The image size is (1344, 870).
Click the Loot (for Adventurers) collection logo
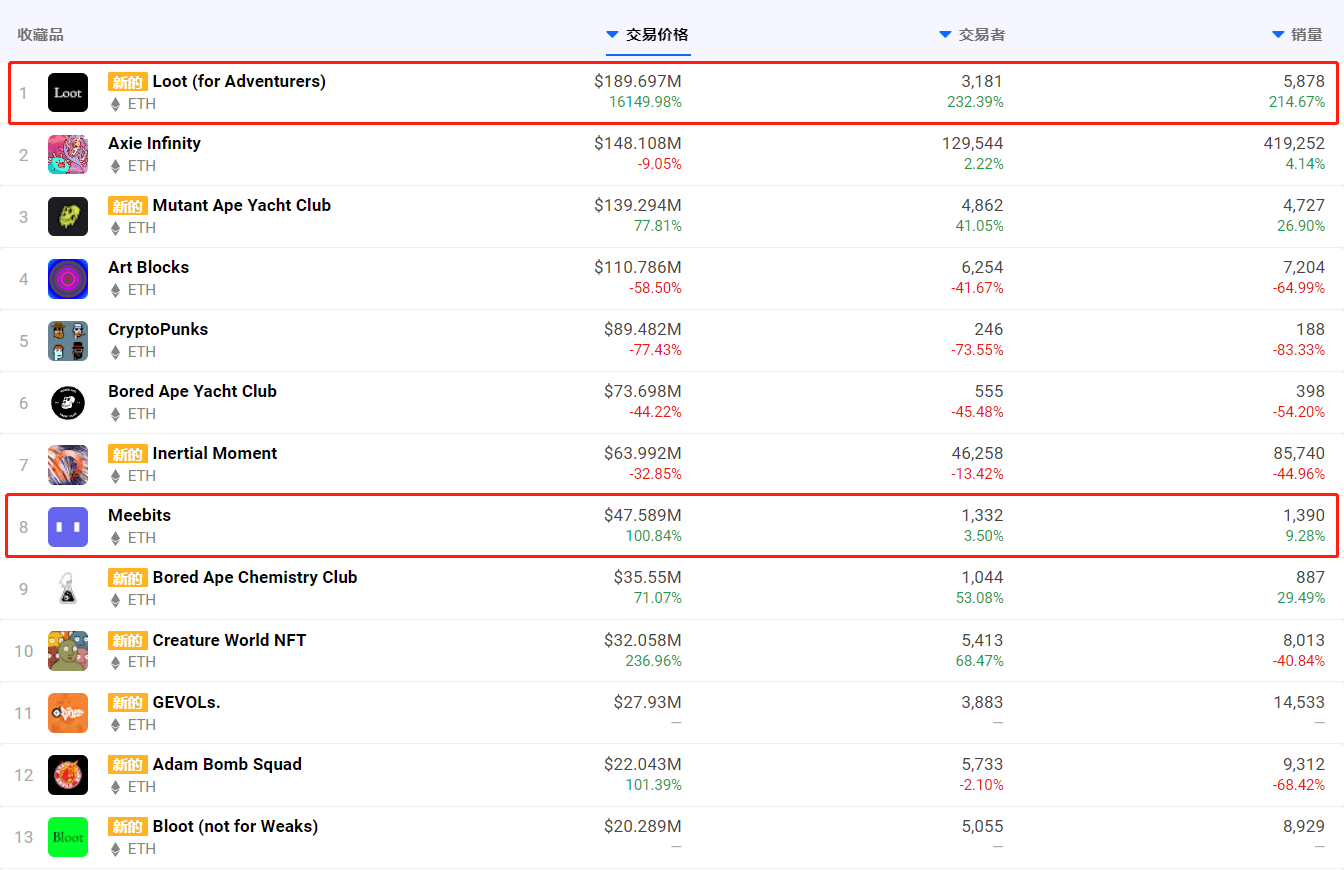68,92
